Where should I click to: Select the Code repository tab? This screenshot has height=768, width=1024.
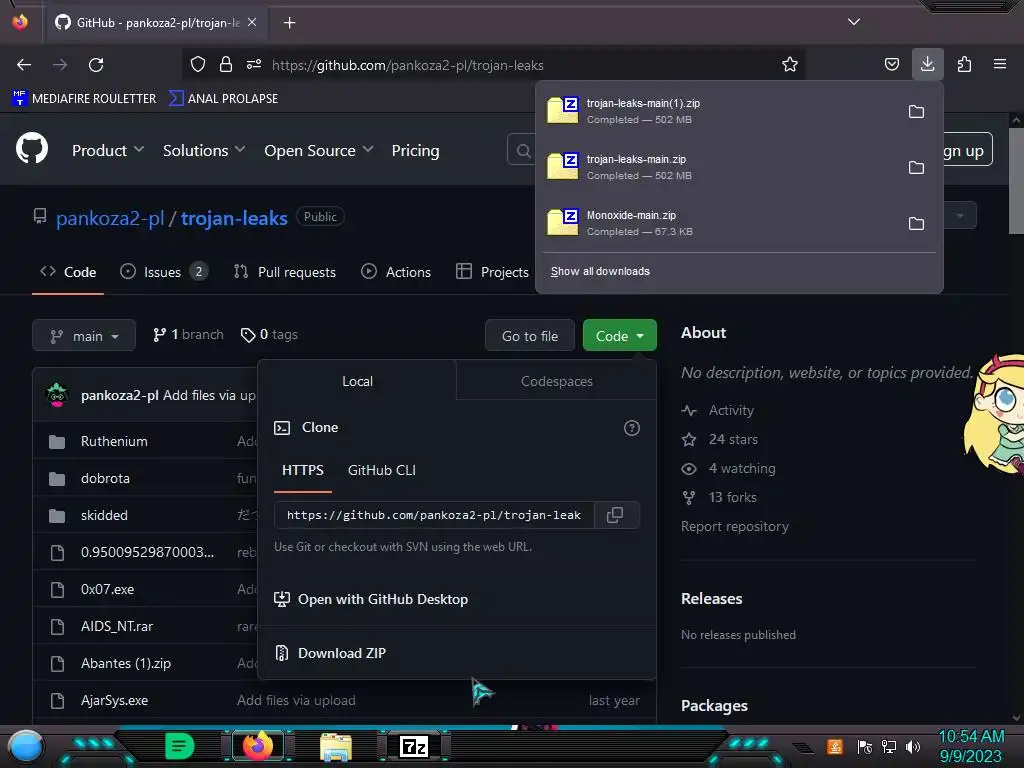(68, 272)
